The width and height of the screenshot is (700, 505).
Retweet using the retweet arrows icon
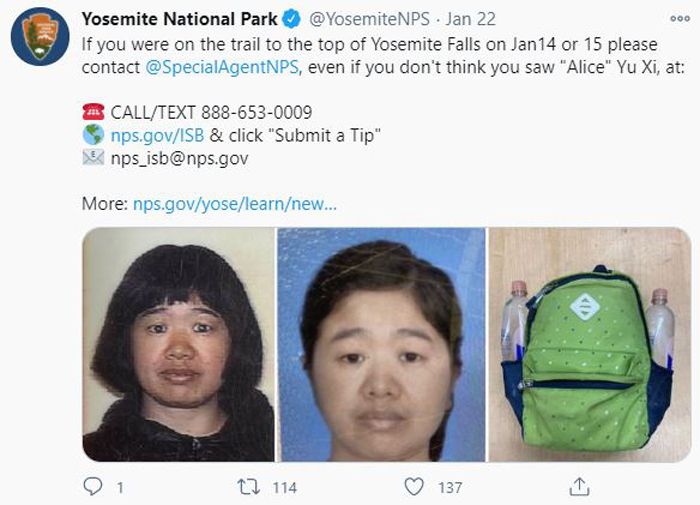click(x=248, y=487)
